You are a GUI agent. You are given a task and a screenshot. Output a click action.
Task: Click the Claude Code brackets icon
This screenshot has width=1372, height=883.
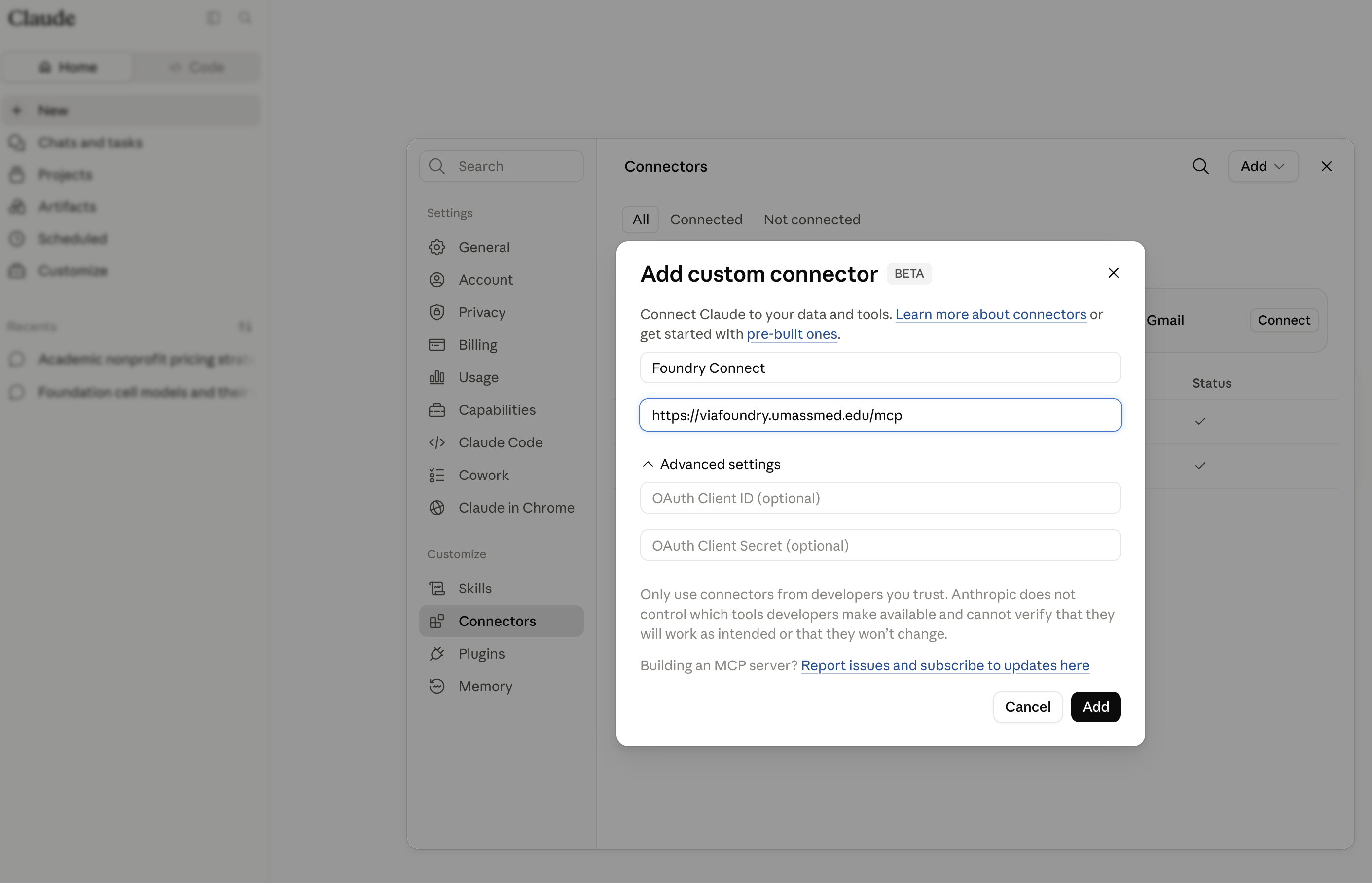tap(436, 442)
